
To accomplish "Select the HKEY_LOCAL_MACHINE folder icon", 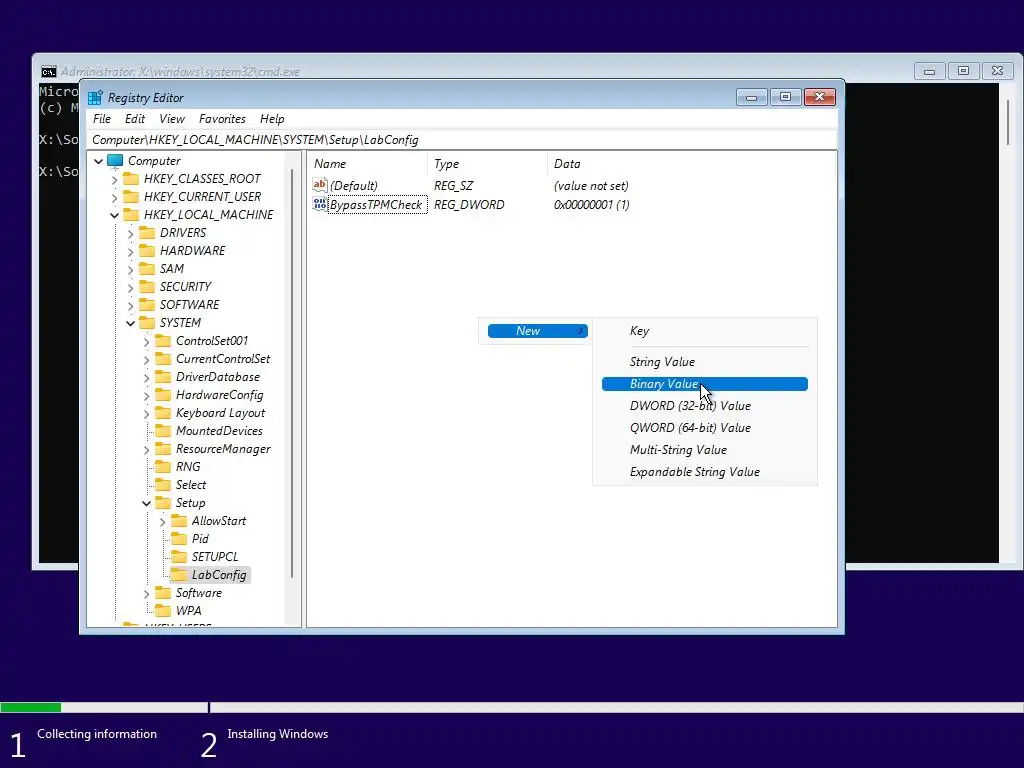I will [131, 215].
